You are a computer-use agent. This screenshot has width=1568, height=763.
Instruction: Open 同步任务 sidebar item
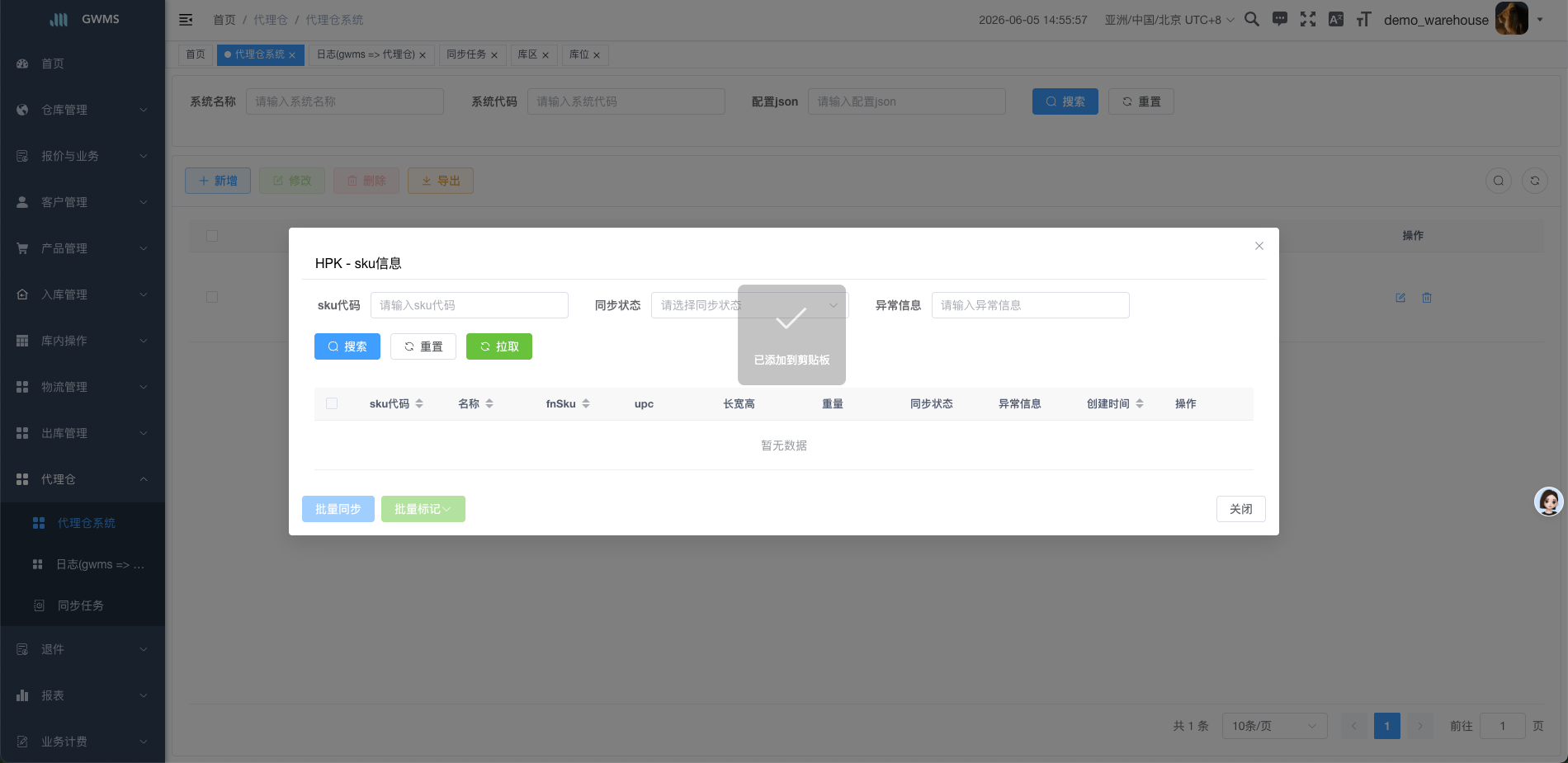click(83, 605)
